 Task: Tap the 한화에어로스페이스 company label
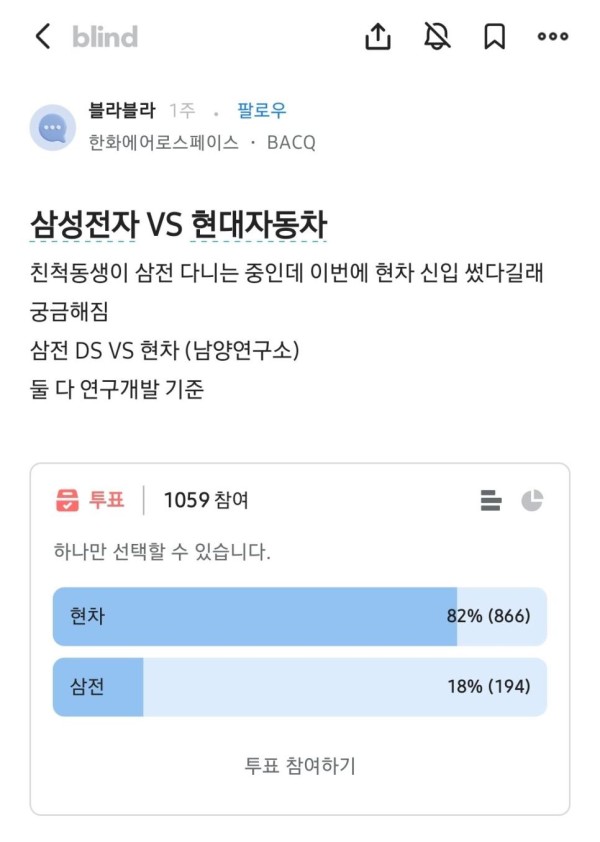(164, 142)
